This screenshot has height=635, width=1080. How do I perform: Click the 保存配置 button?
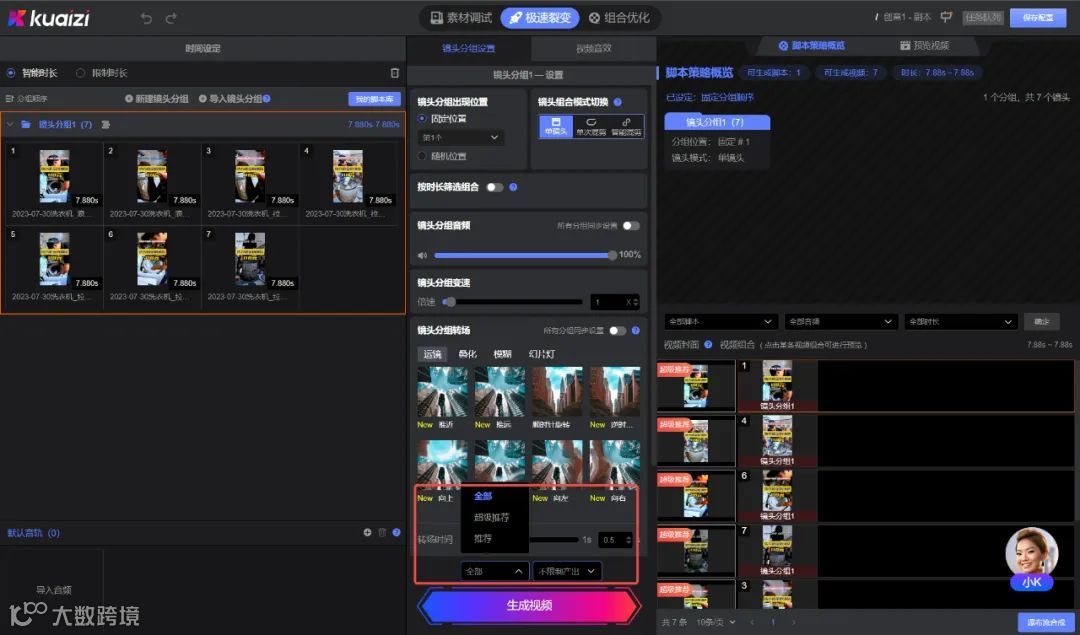(1038, 18)
